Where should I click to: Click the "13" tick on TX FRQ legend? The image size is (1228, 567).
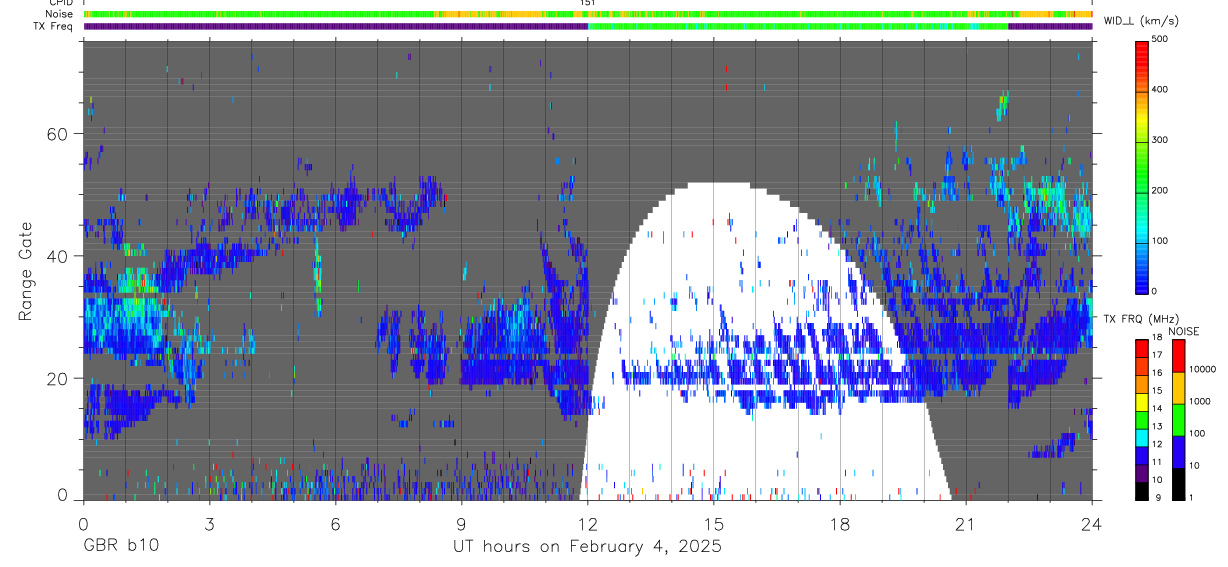tap(1157, 427)
